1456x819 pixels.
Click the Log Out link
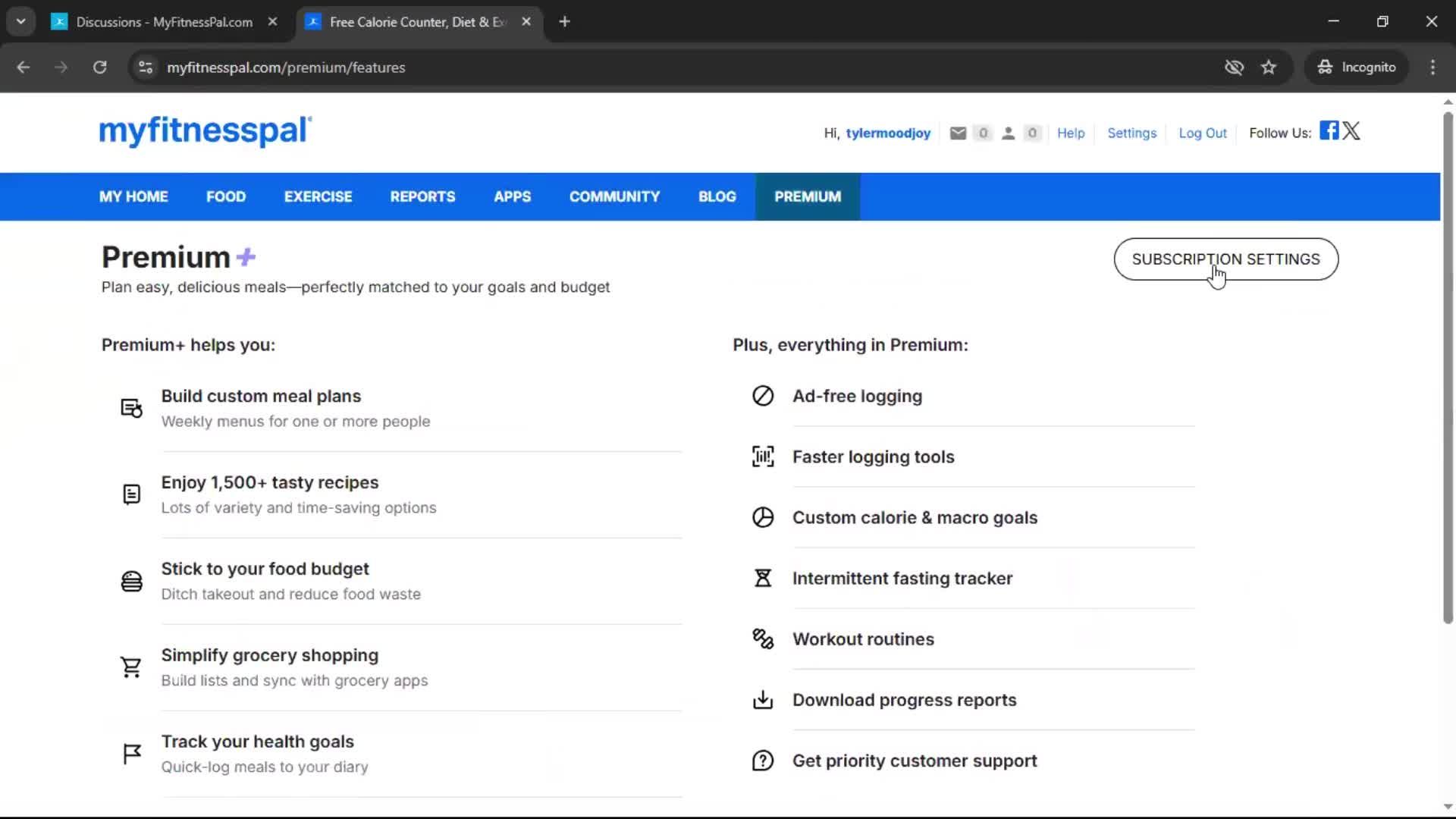(x=1203, y=133)
